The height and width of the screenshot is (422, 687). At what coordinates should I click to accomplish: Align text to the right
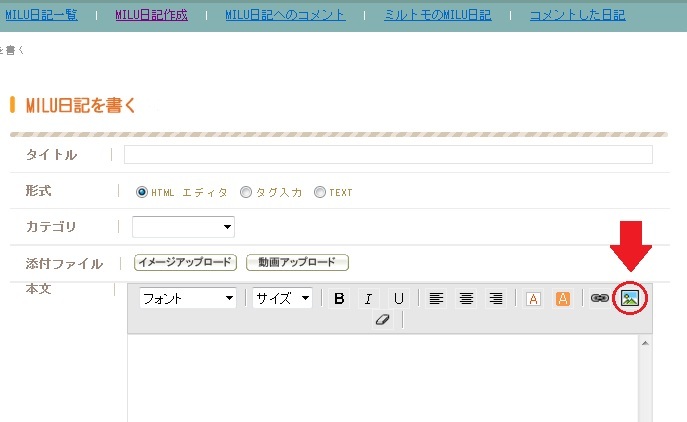[x=496, y=298]
